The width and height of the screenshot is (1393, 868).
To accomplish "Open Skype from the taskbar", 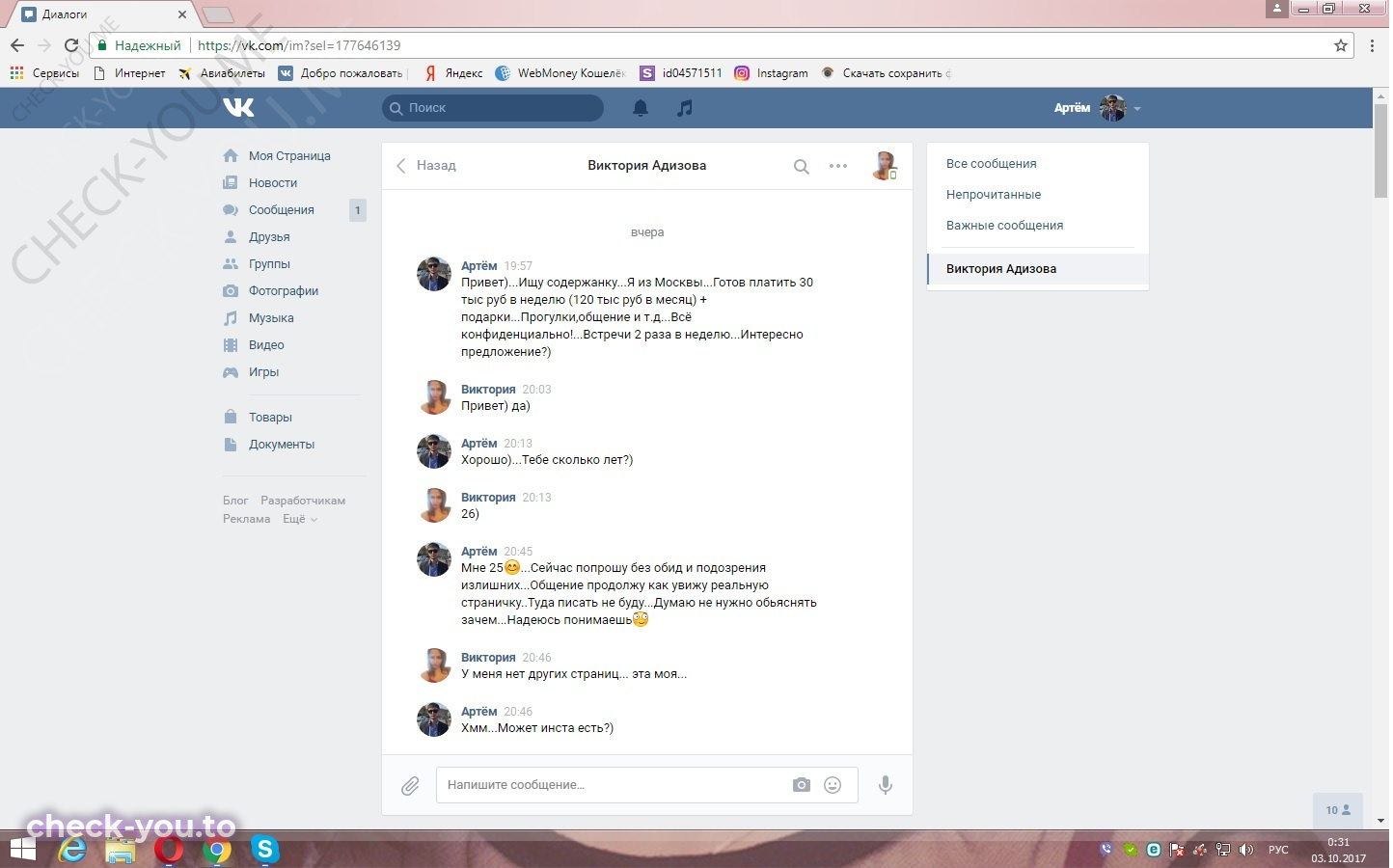I will point(264,850).
